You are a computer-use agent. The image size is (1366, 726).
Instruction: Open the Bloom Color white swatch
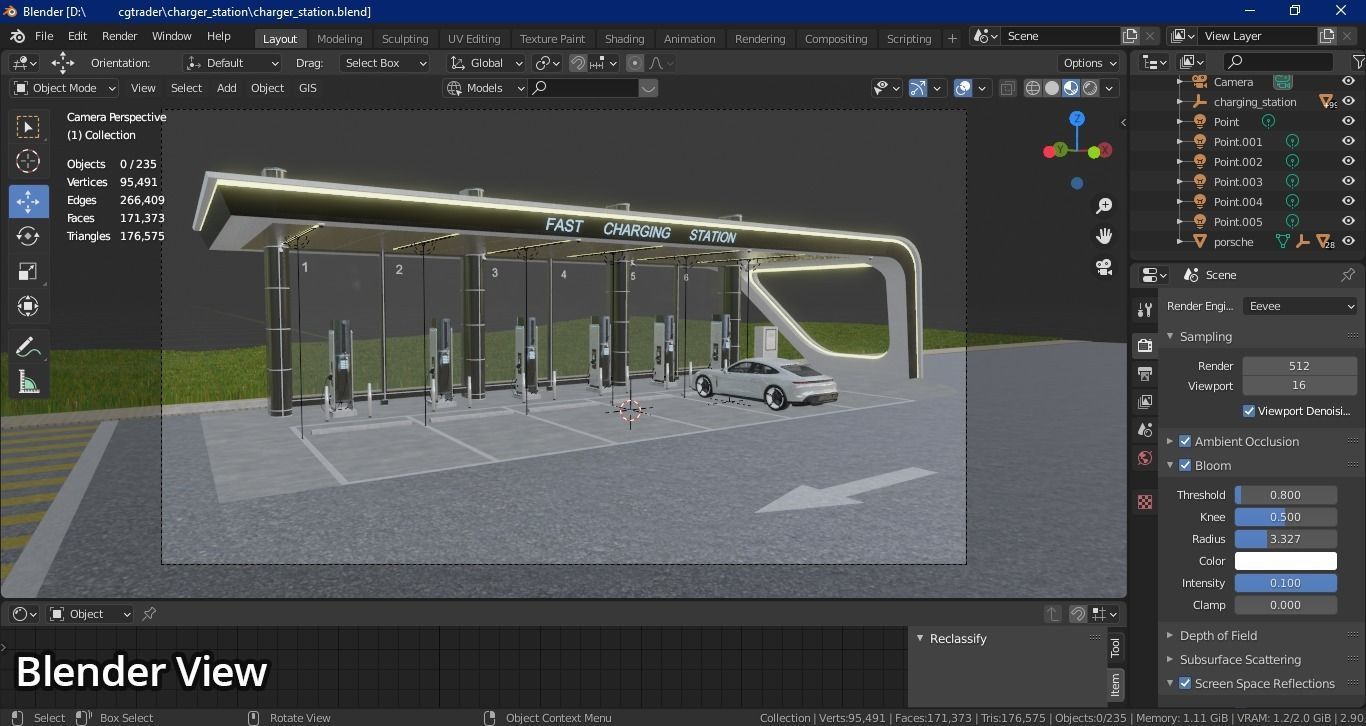1285,561
